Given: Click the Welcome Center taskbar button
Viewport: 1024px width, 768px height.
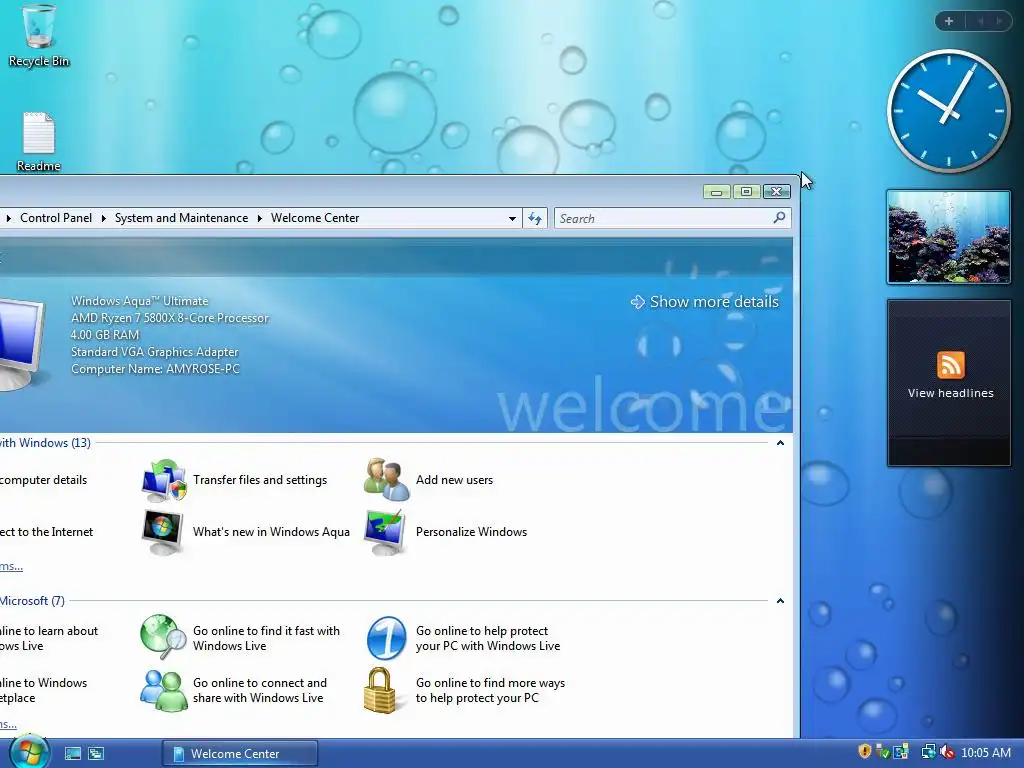Looking at the screenshot, I should pos(240,754).
